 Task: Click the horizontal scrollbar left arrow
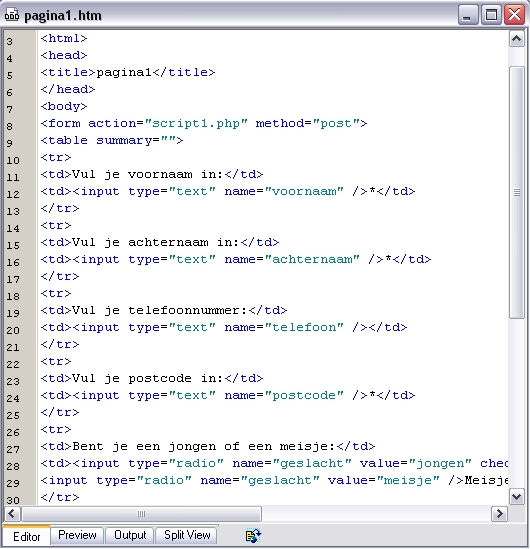(12, 514)
